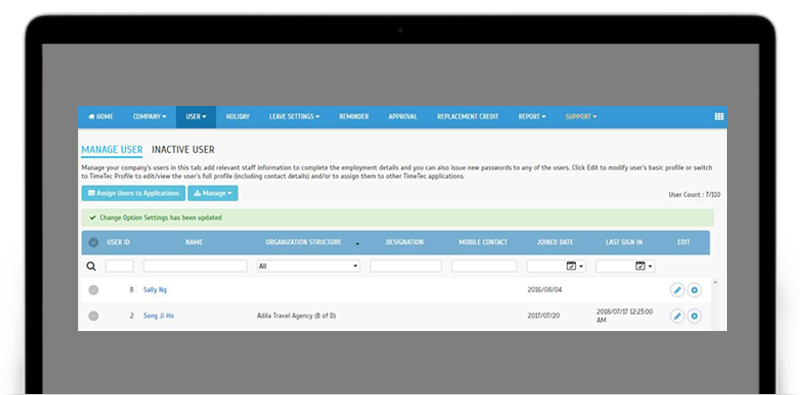
Task: Expand the Leave Settings menu
Action: pyautogui.click(x=294, y=116)
